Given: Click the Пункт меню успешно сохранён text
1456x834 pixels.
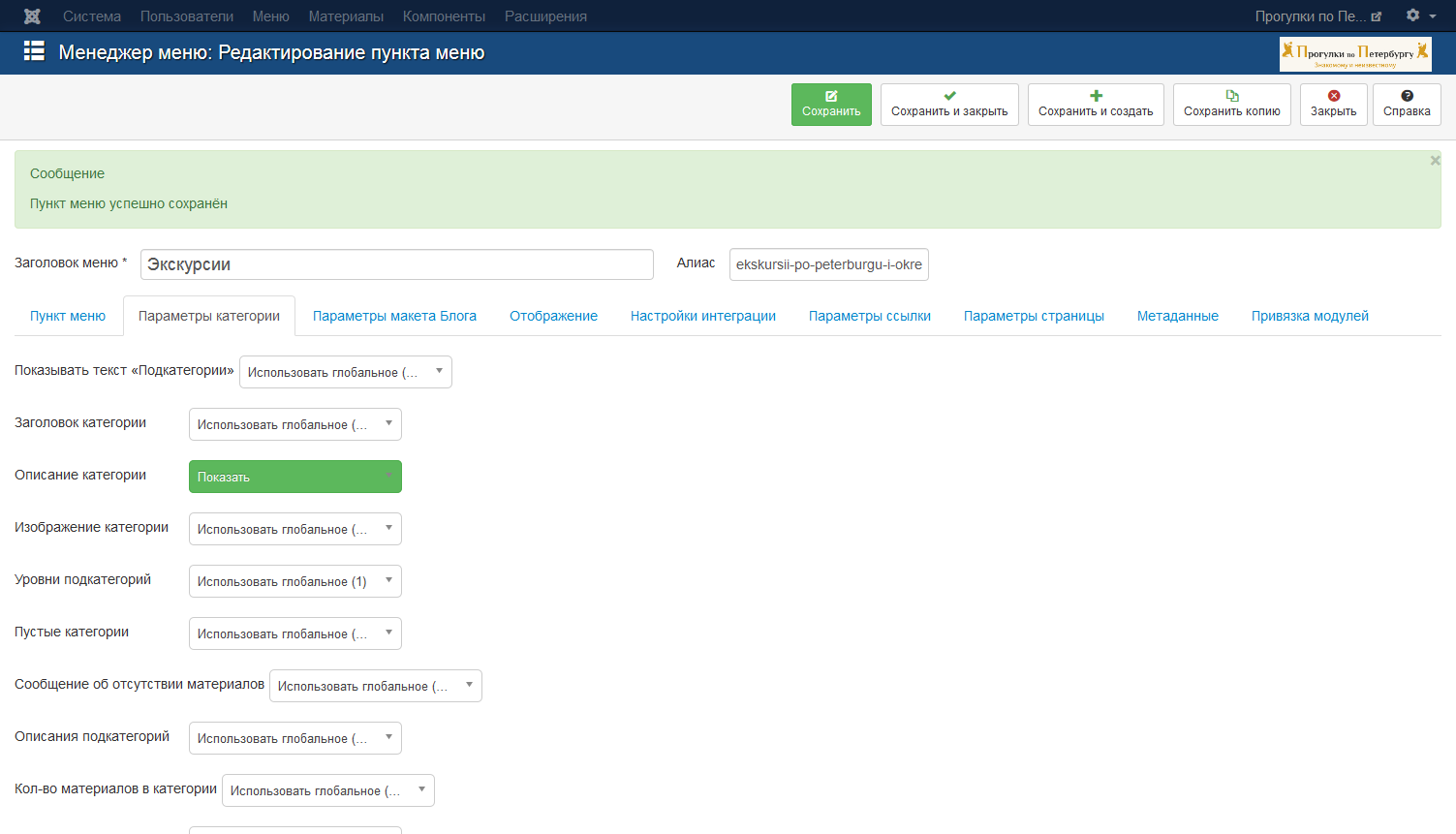Looking at the screenshot, I should pos(129,203).
